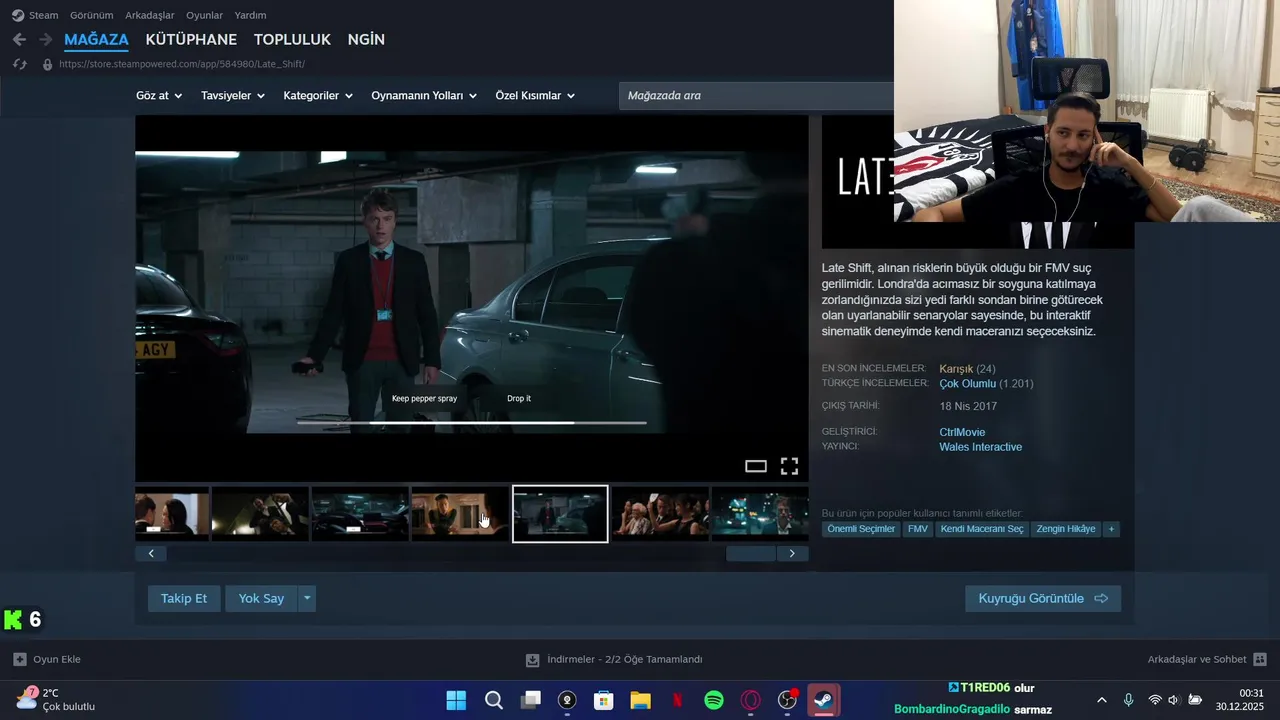The height and width of the screenshot is (720, 1280).
Task: Switch to the KÜTÜPHANE tab
Action: point(191,40)
